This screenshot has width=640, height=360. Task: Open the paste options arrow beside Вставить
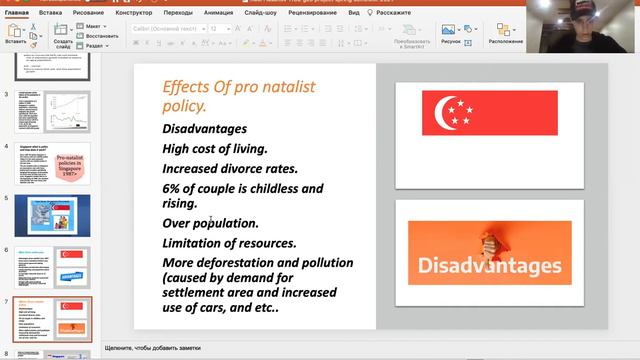click(x=24, y=30)
